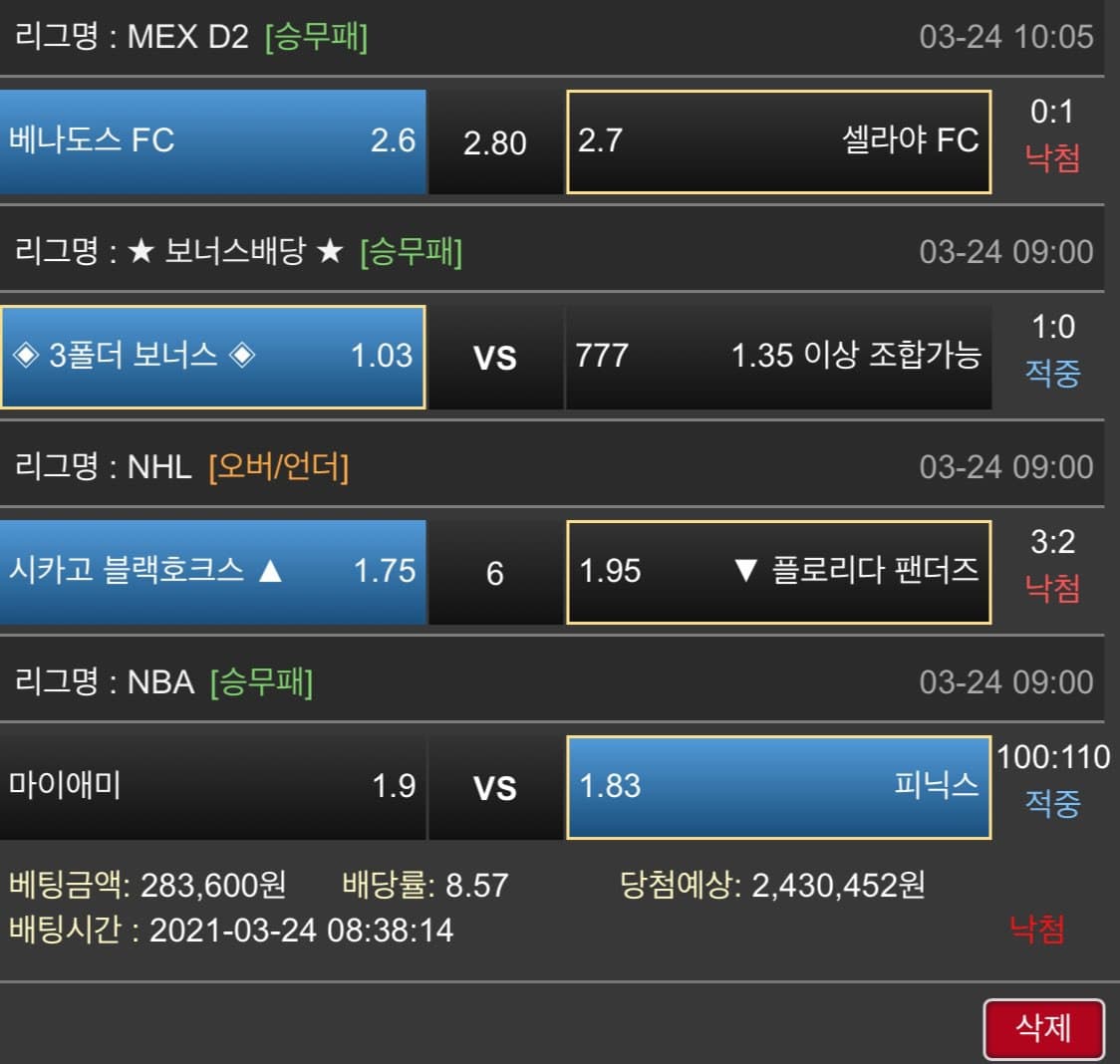Click the 3:2 낙첨 NHL result
This screenshot has height=1064, width=1120.
(x=1052, y=565)
